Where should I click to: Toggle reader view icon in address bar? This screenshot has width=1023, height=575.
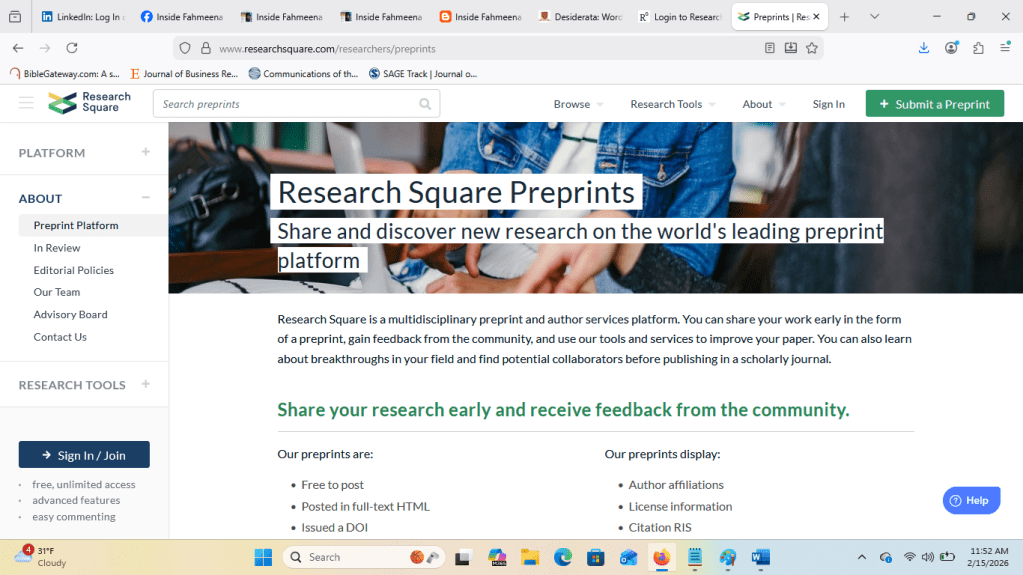(x=770, y=48)
